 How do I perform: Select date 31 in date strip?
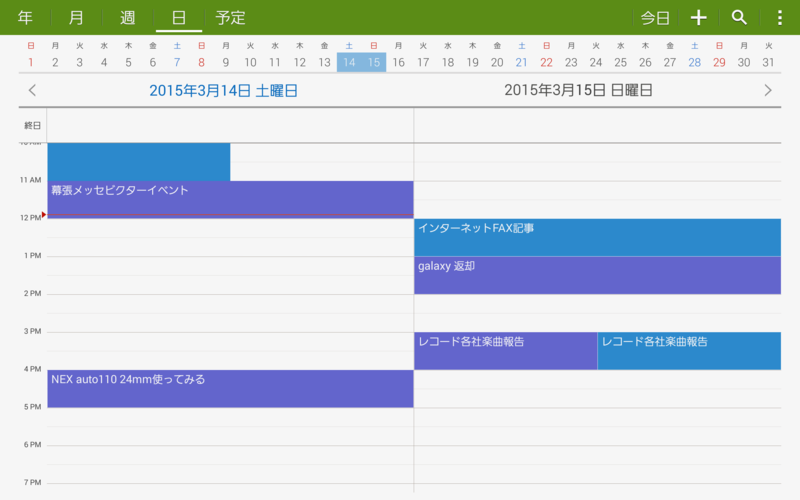click(x=768, y=62)
